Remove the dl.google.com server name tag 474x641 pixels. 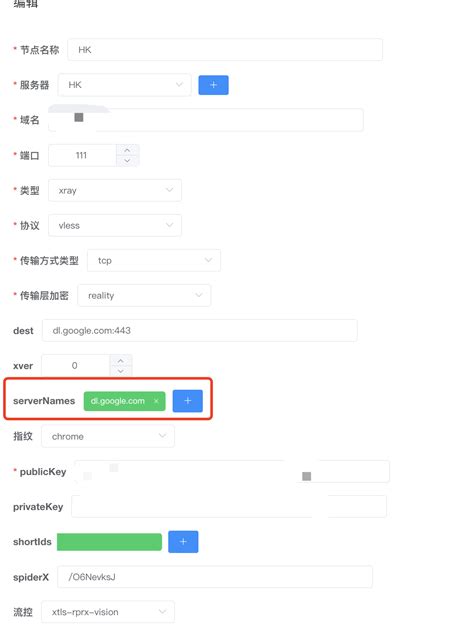tap(156, 401)
